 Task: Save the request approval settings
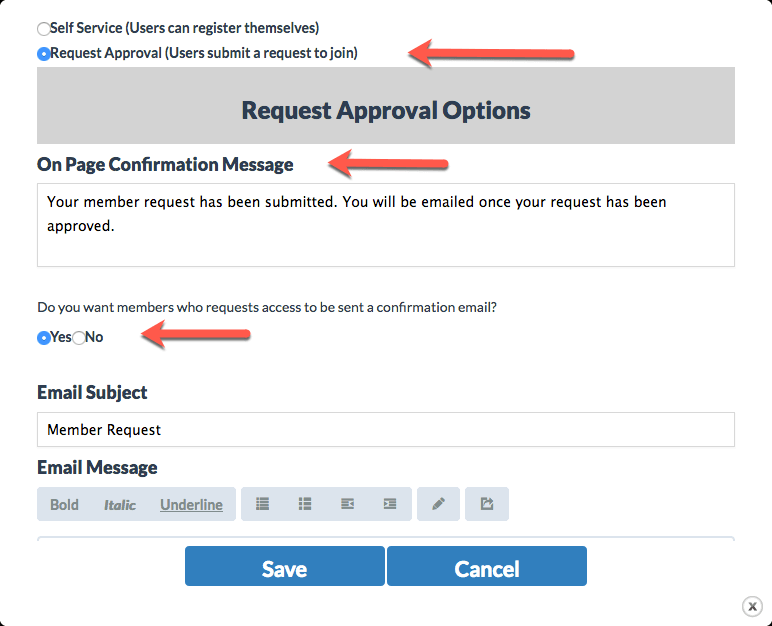(x=285, y=566)
